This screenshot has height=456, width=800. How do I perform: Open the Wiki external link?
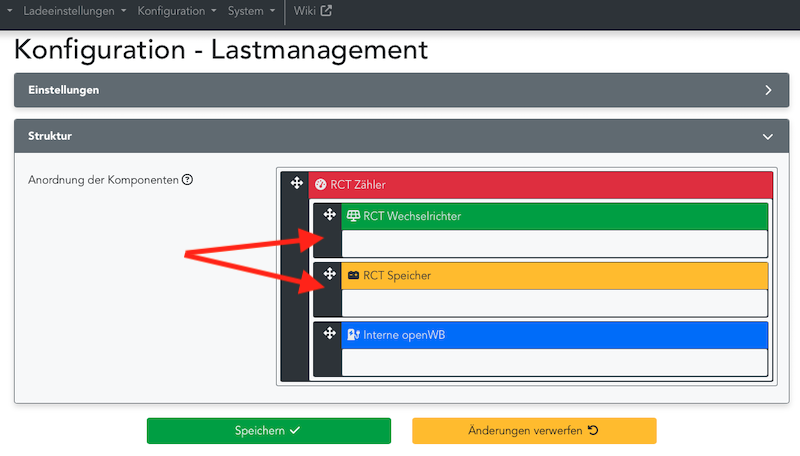point(313,11)
